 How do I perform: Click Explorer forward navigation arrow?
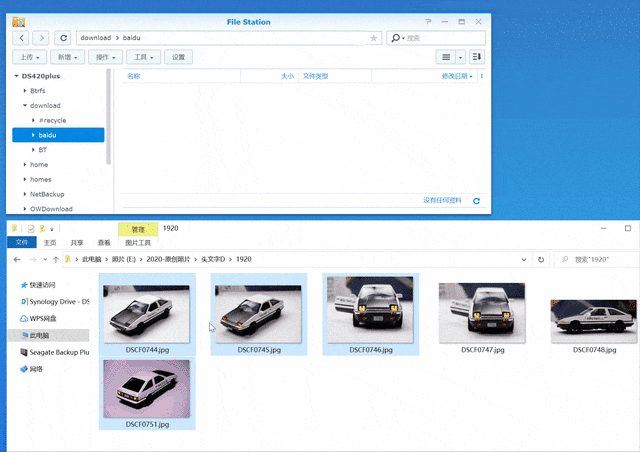33,259
